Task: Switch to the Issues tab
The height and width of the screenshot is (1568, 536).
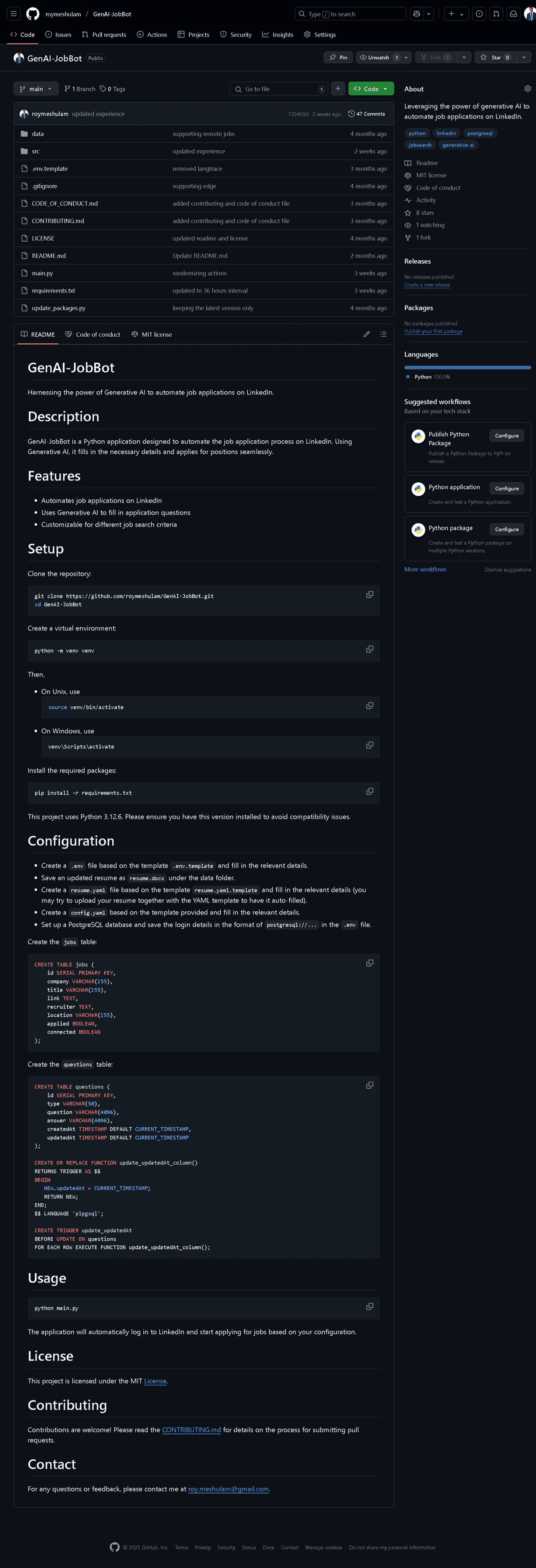Action: (58, 35)
